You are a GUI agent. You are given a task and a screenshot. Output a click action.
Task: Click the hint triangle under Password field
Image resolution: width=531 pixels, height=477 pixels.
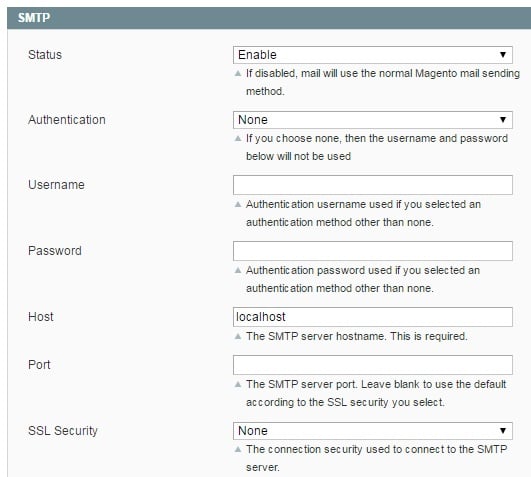click(238, 270)
